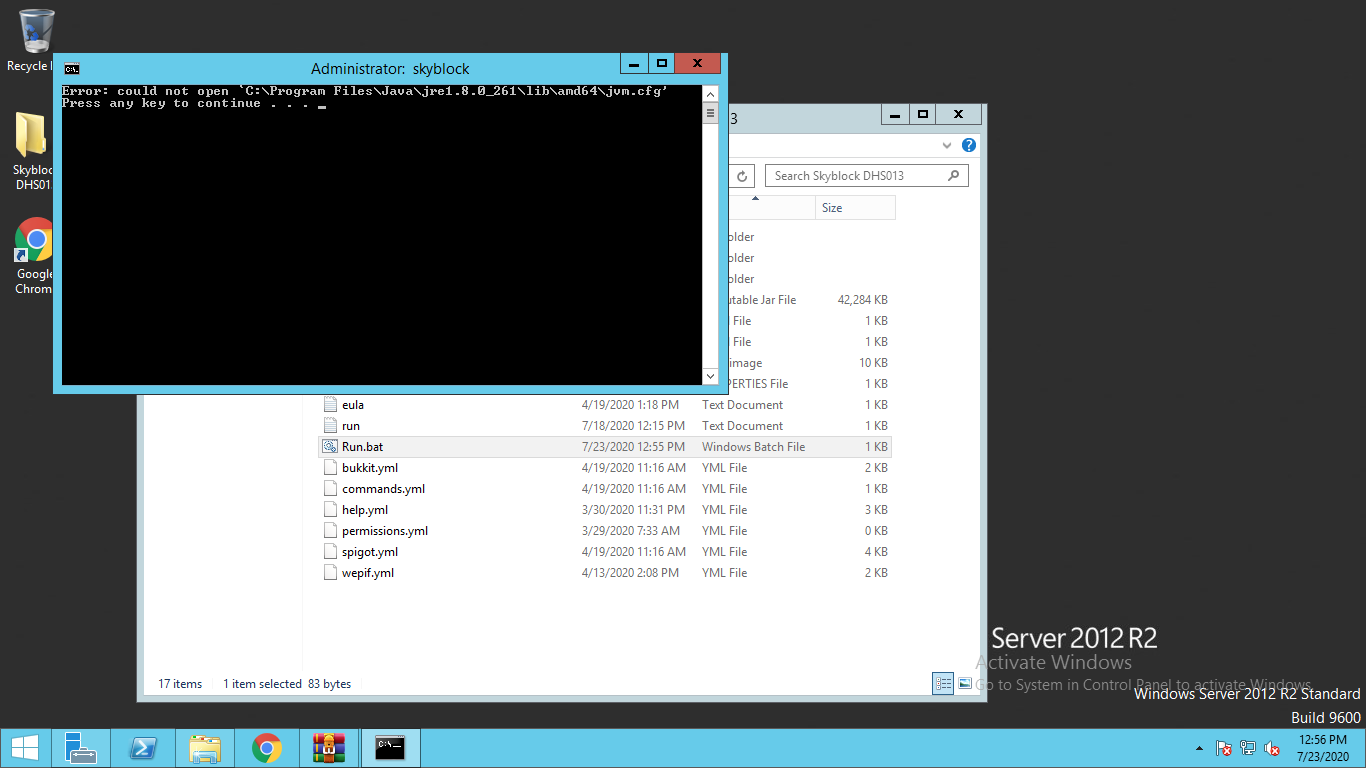This screenshot has height=768, width=1366.
Task: Open WinRAR from the taskbar
Action: pos(328,748)
